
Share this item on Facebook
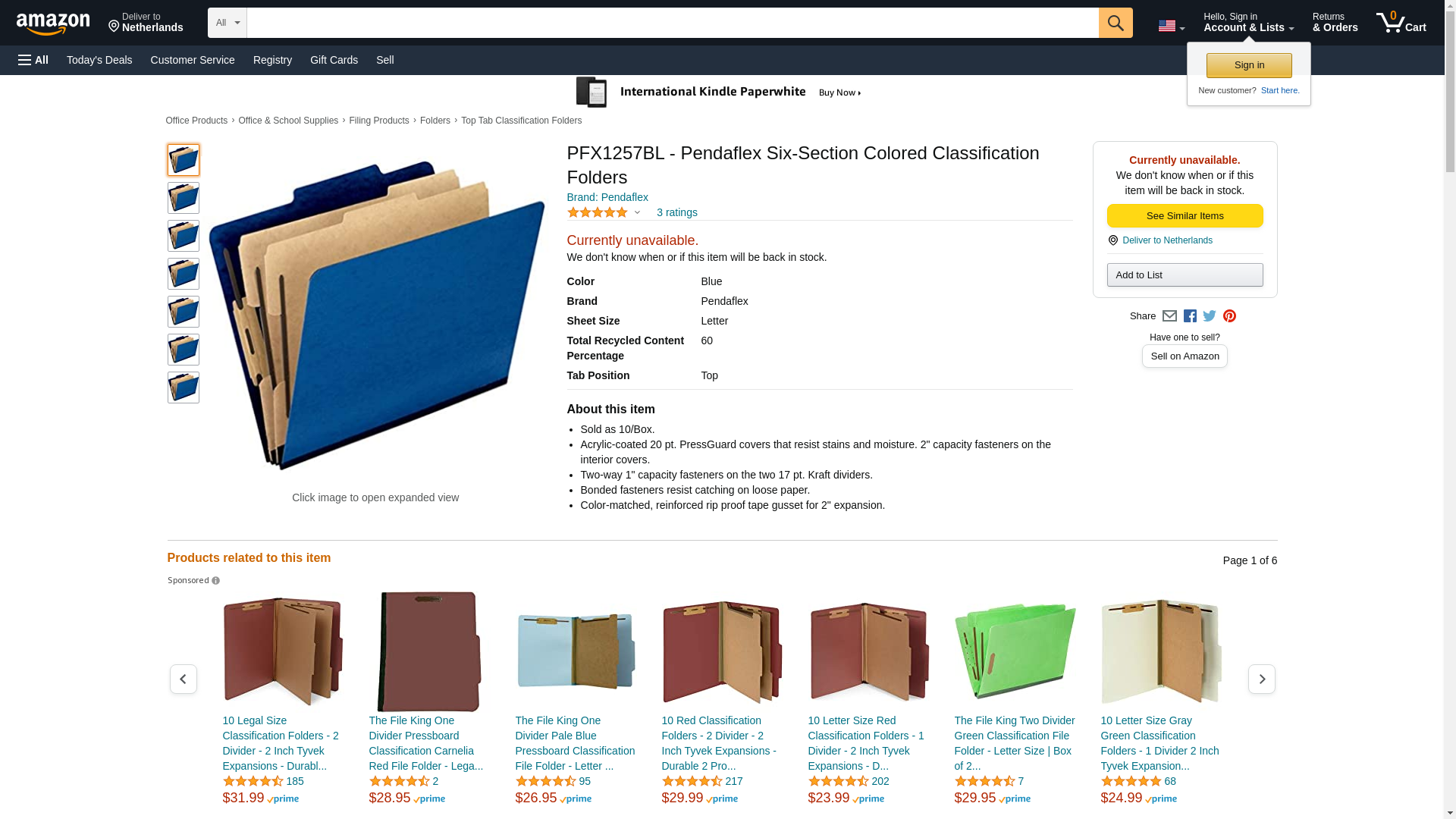pos(1190,316)
